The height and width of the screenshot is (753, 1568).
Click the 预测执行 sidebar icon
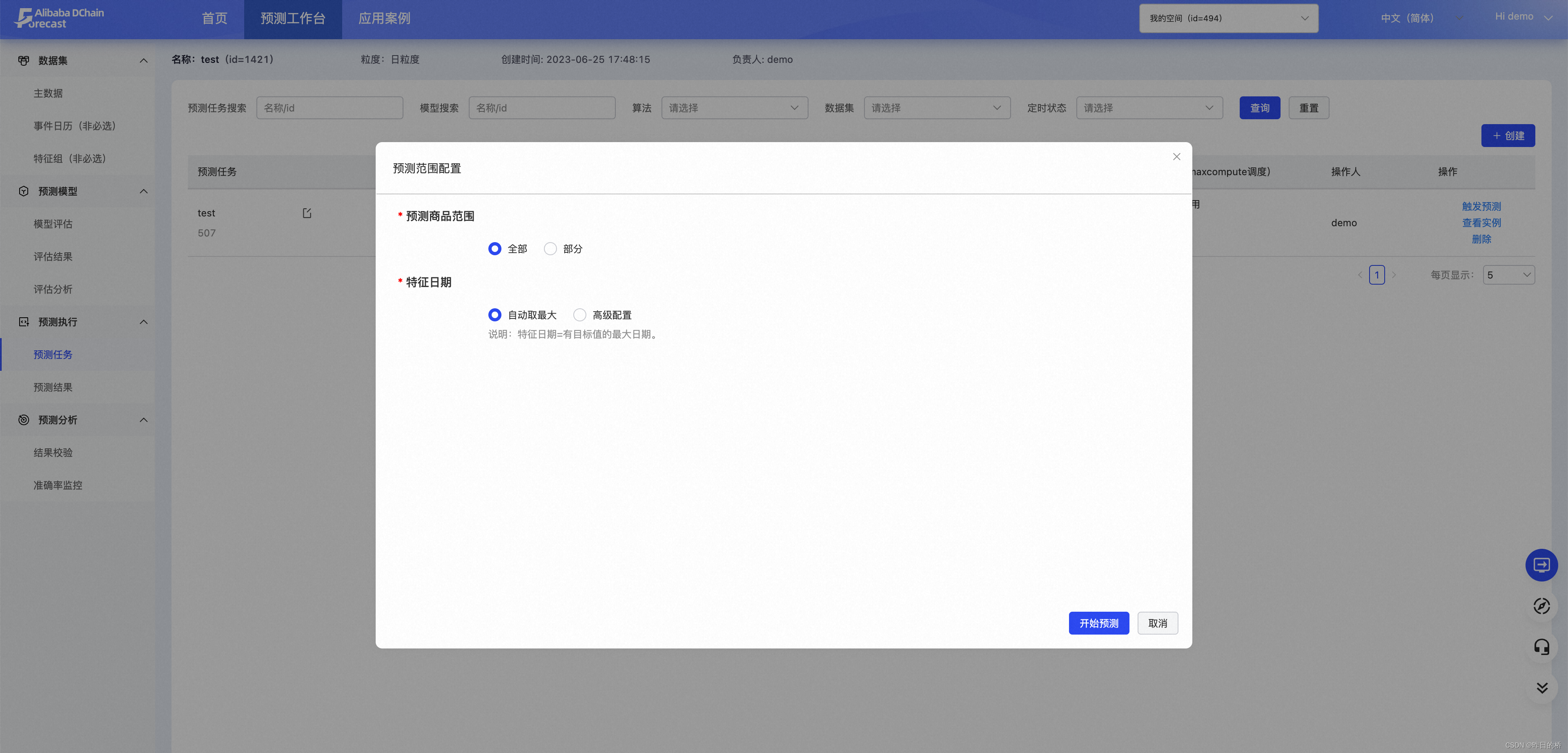[24, 322]
